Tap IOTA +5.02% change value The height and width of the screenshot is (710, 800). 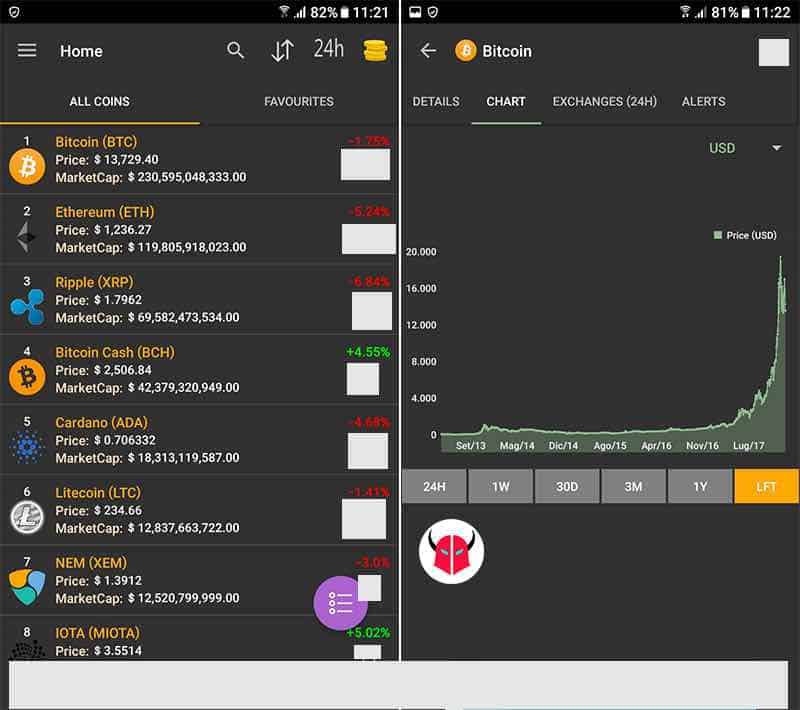click(x=368, y=633)
